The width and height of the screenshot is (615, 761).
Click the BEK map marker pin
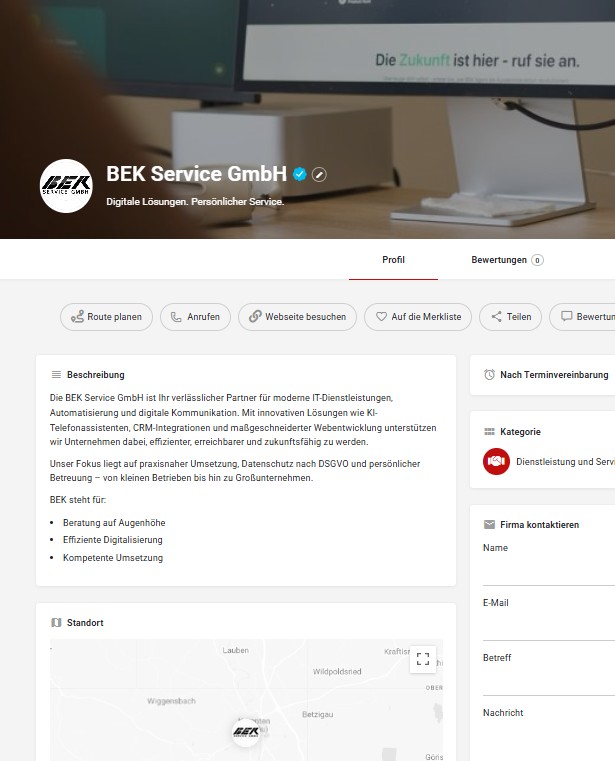[x=246, y=732]
